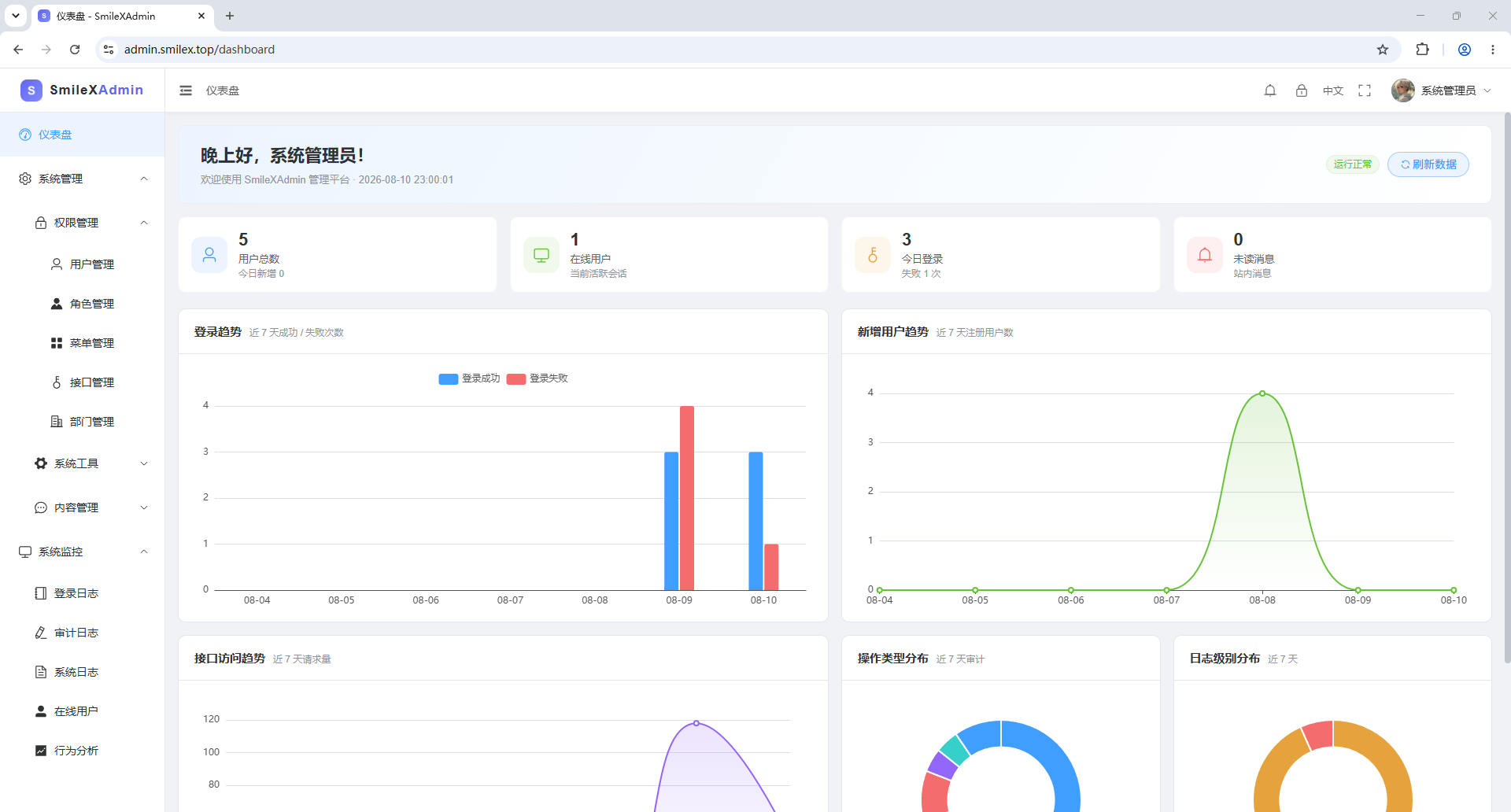Open 用户管理 menu item
Screen dimensions: 1511x812
82,264
